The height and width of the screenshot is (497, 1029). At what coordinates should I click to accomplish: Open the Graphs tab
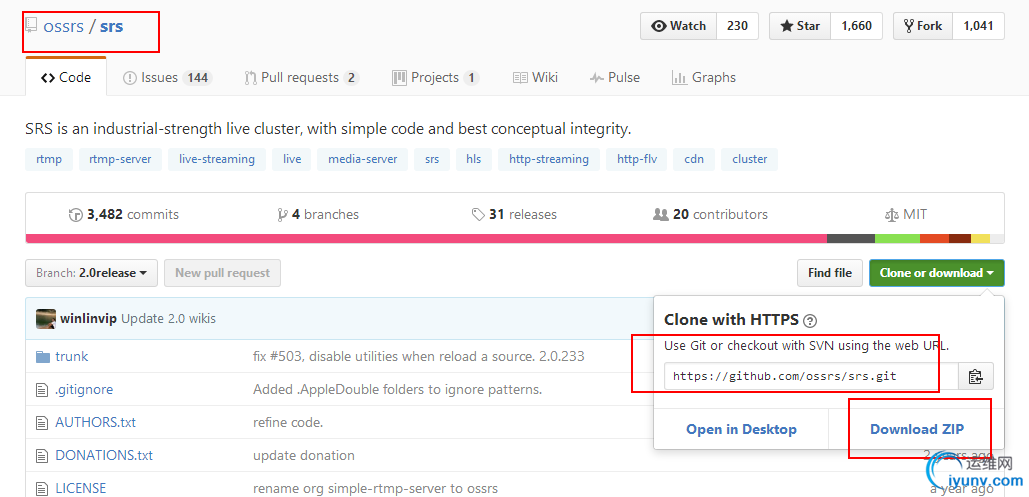pos(704,77)
